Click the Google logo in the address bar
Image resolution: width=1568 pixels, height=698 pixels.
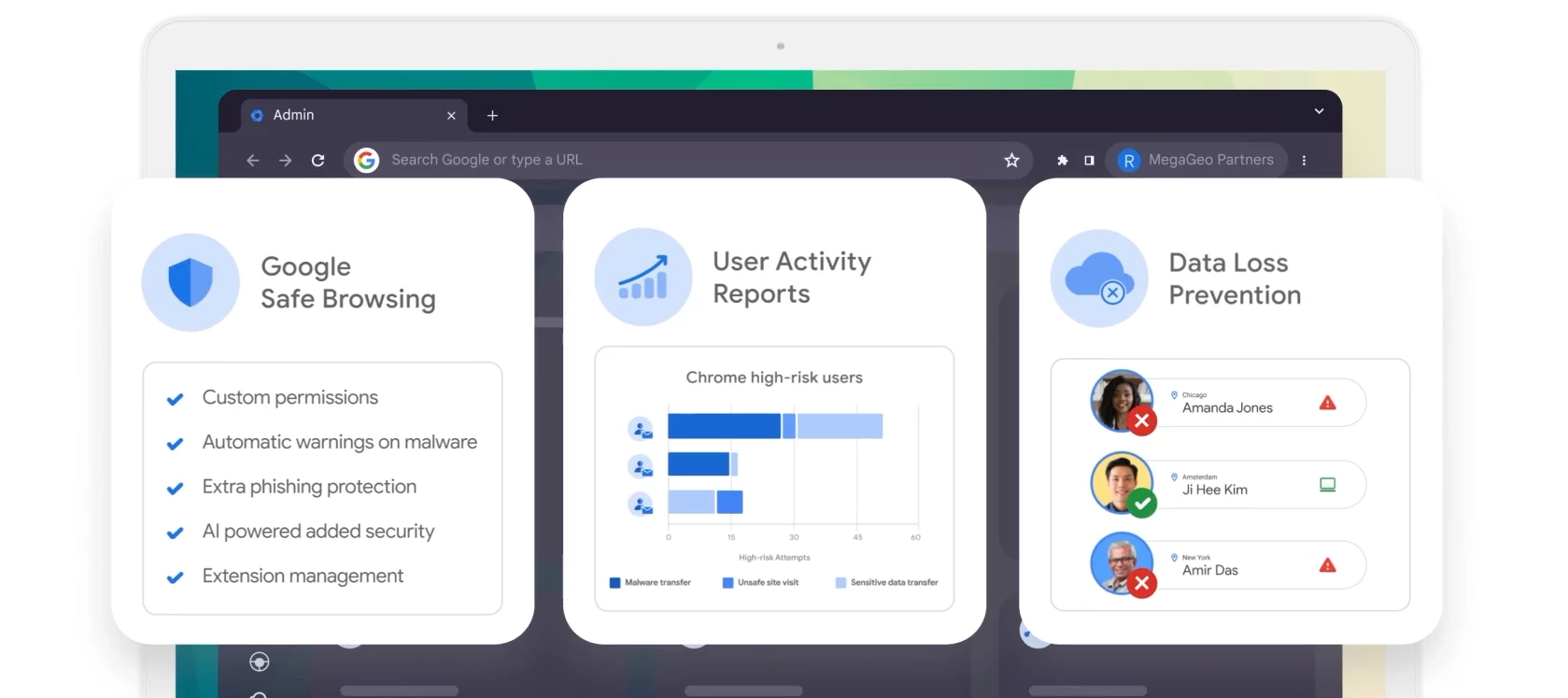[367, 161]
